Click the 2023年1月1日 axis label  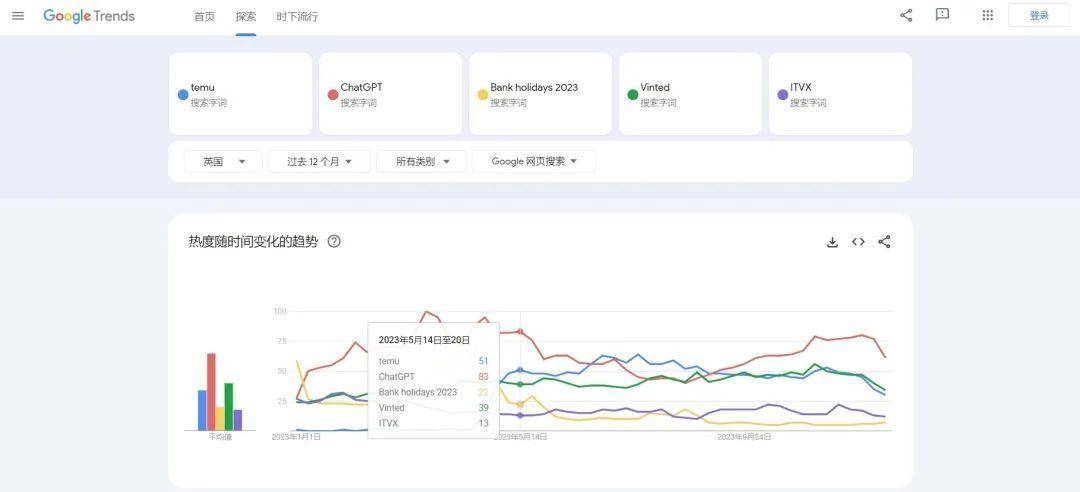click(x=296, y=437)
